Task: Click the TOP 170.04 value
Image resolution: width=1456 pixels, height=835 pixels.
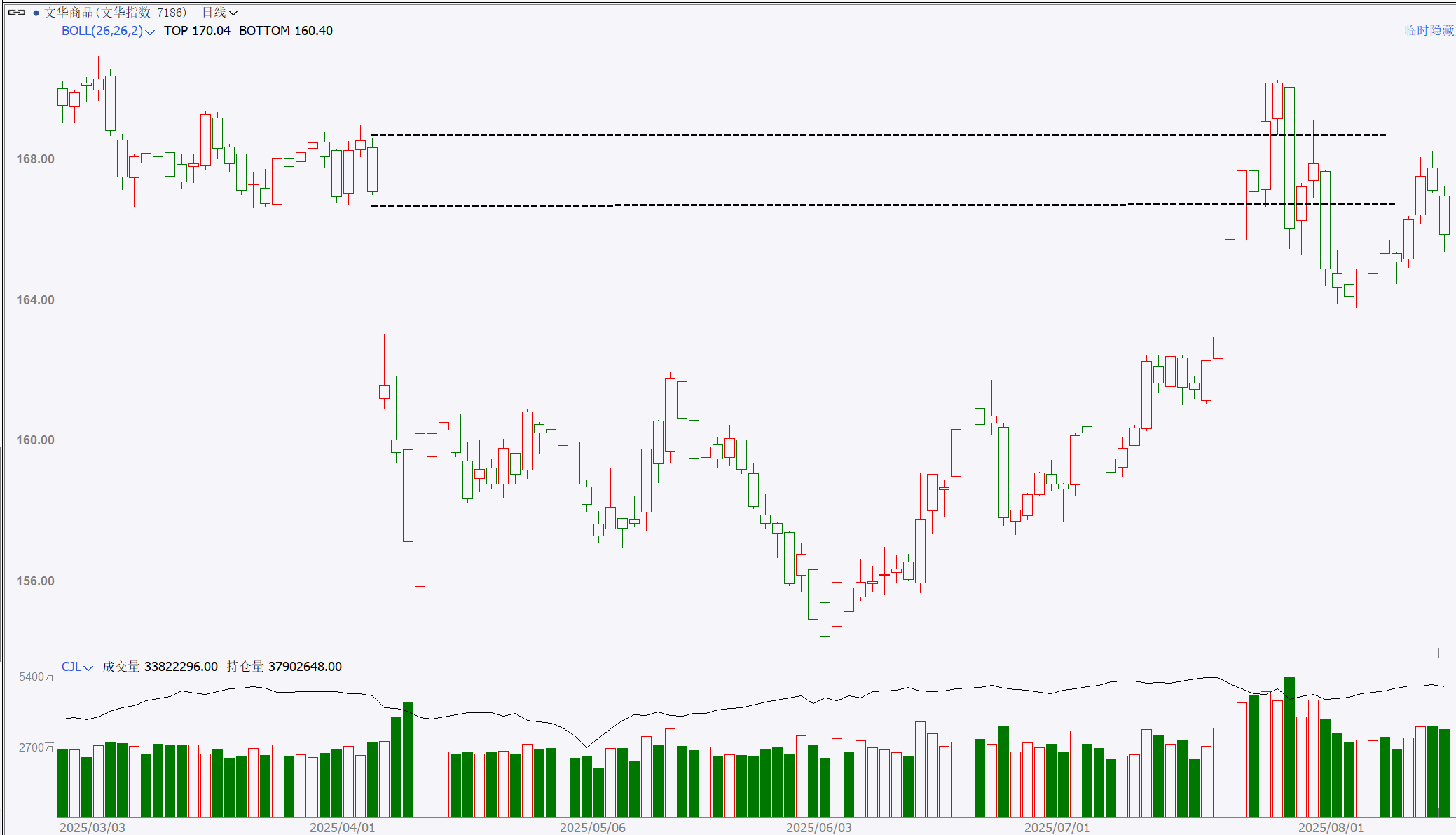Action: tap(197, 31)
